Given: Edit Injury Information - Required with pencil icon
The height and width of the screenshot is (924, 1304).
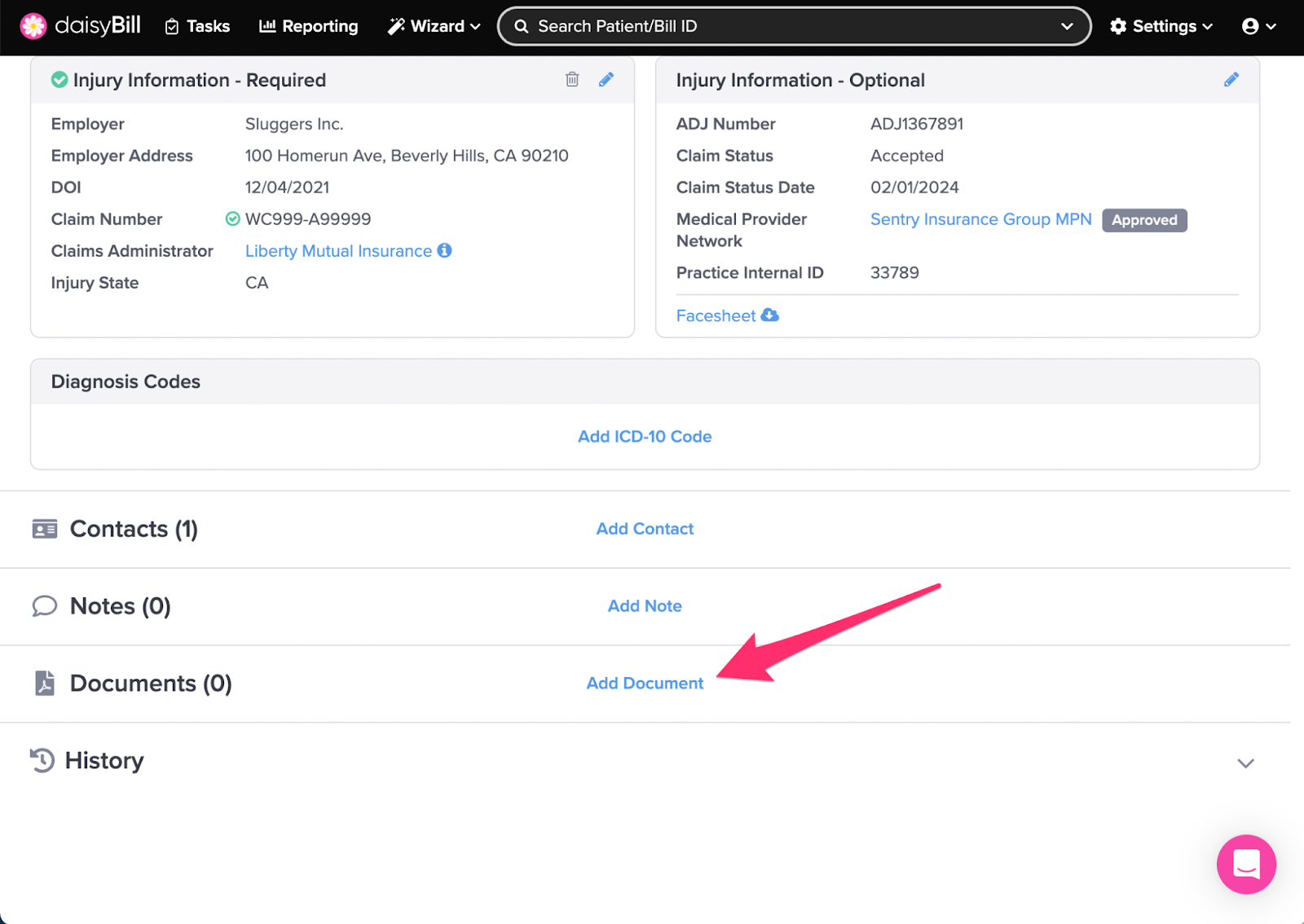Looking at the screenshot, I should tap(606, 79).
